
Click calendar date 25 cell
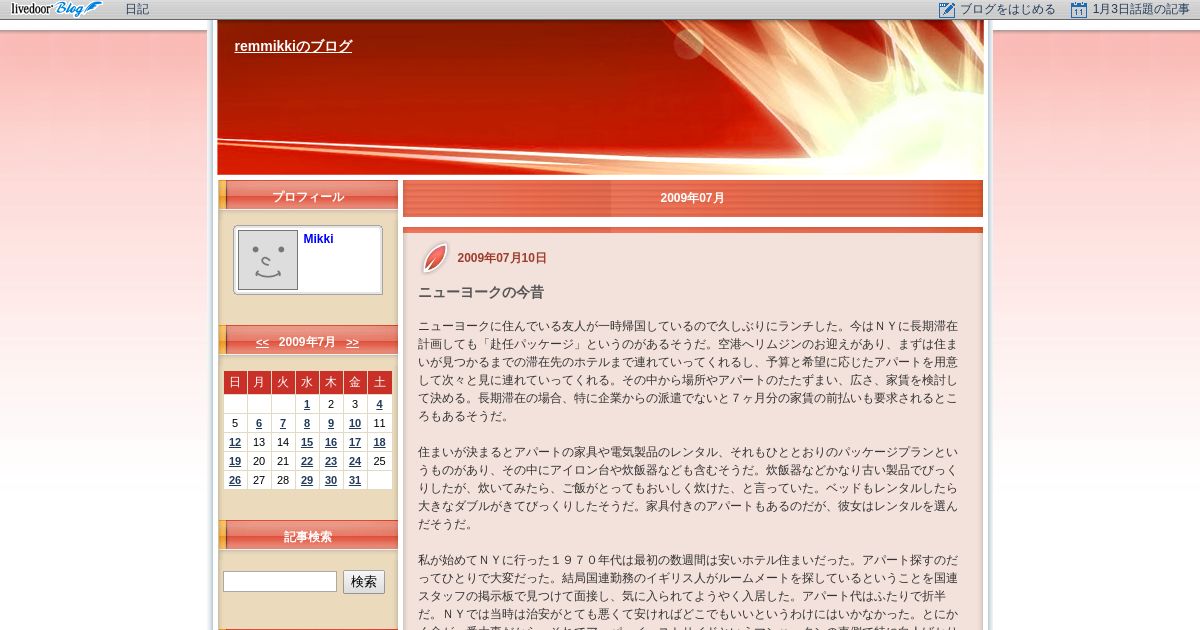click(x=379, y=461)
